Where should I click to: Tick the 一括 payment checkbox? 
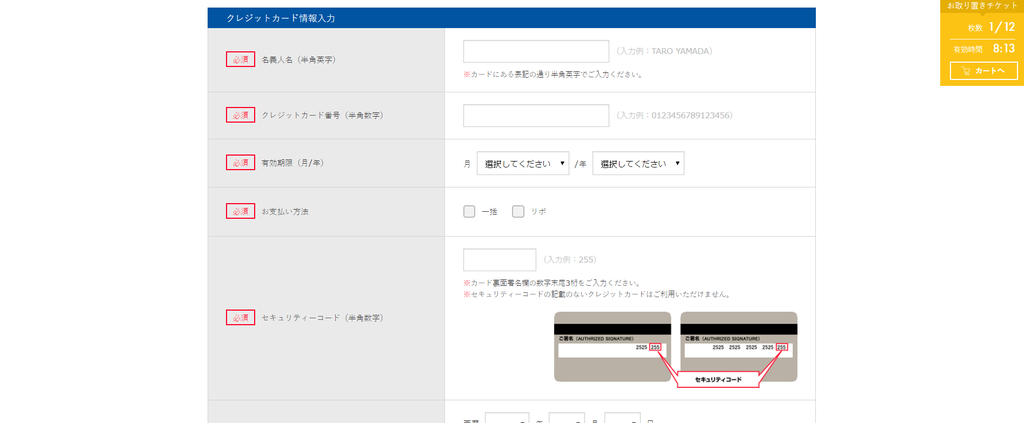pos(469,212)
